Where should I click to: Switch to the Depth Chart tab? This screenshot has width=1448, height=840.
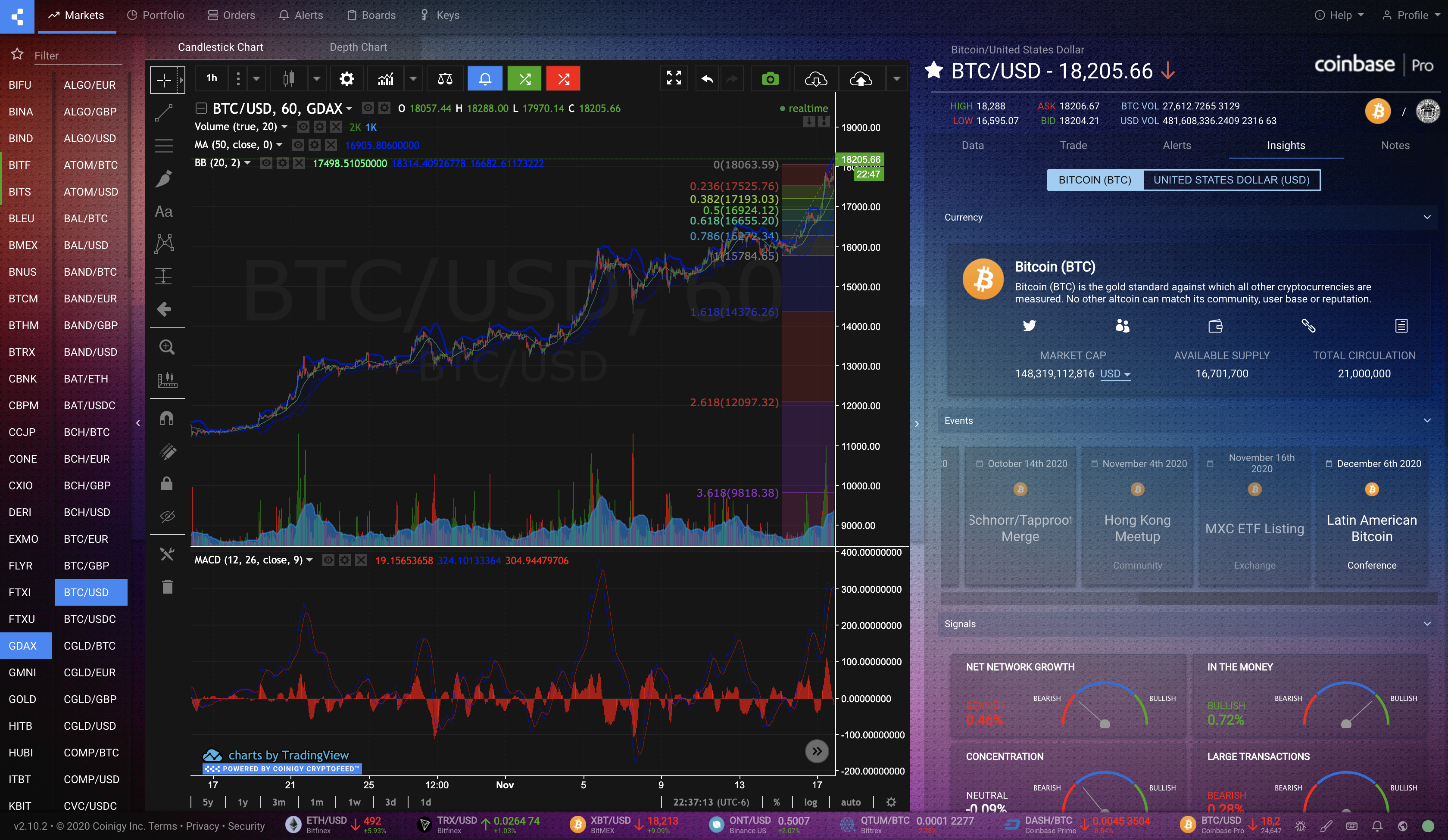coord(358,47)
